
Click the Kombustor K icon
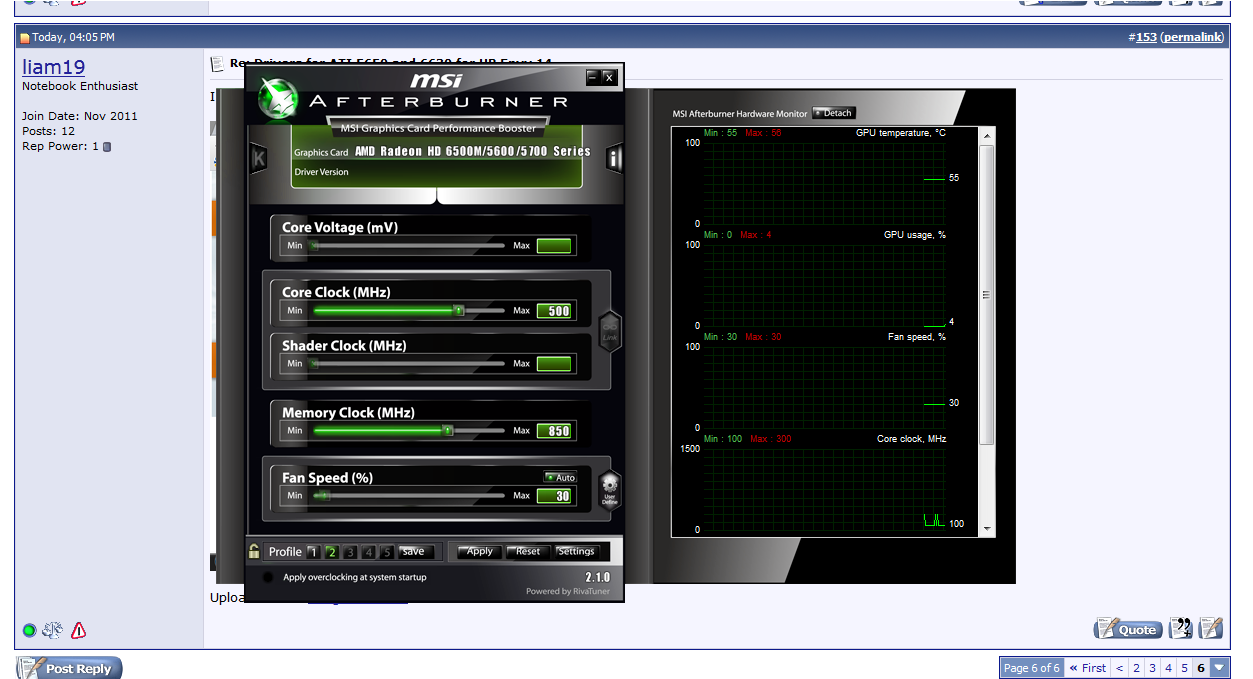click(258, 158)
